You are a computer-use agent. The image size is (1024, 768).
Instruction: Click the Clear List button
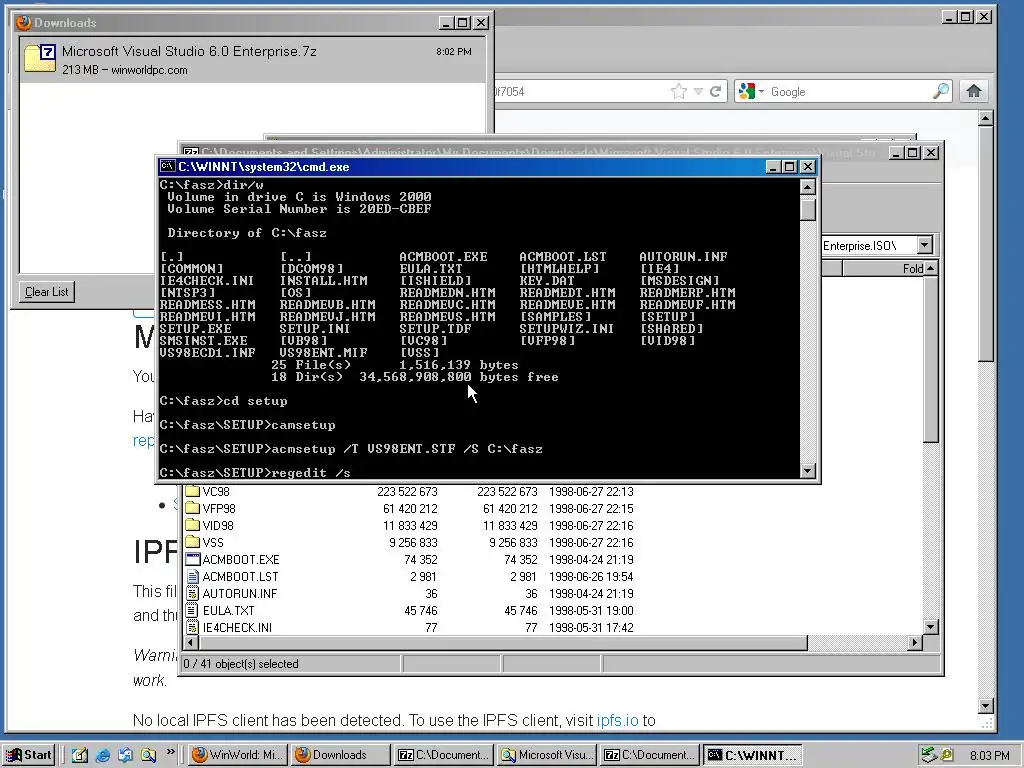point(46,292)
